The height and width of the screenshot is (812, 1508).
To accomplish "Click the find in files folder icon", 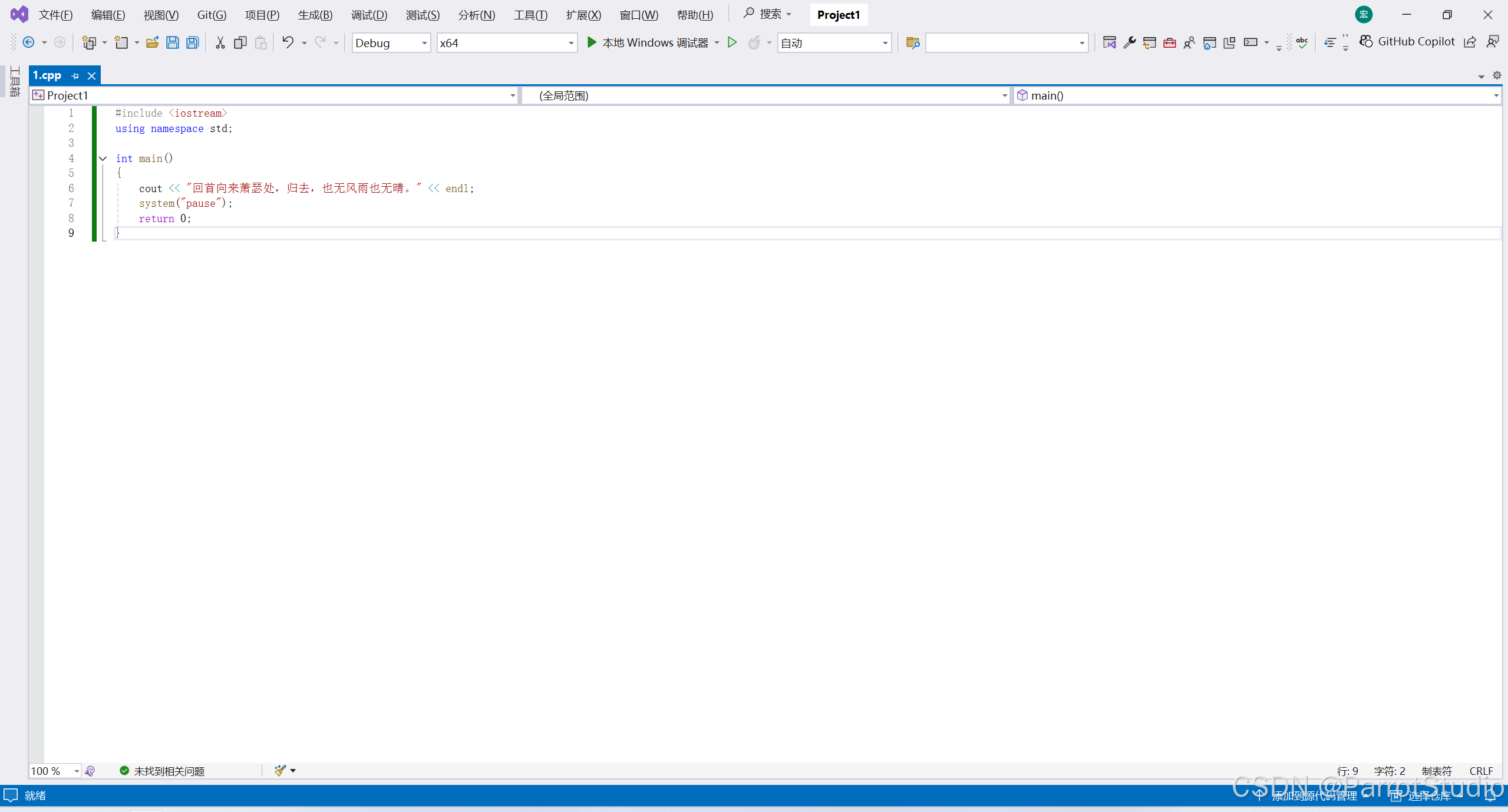I will (912, 42).
